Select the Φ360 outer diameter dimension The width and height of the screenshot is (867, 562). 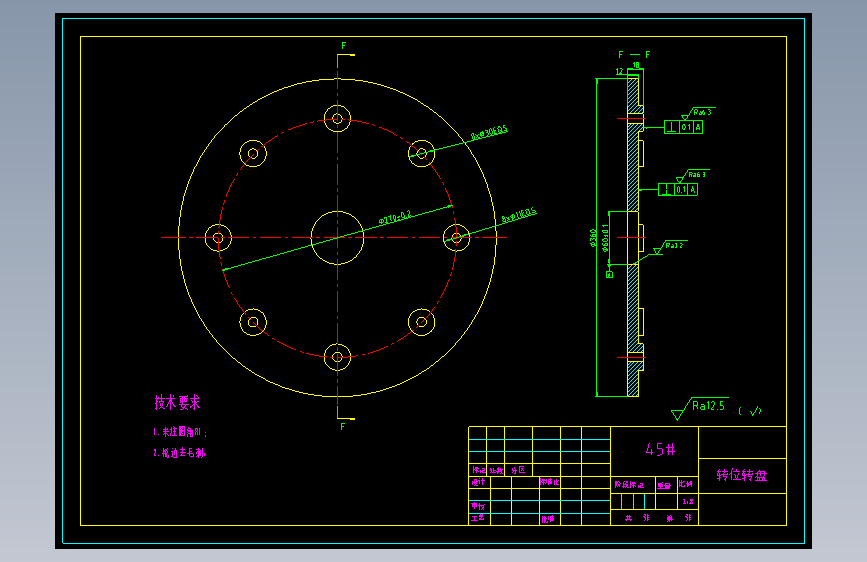pos(593,238)
